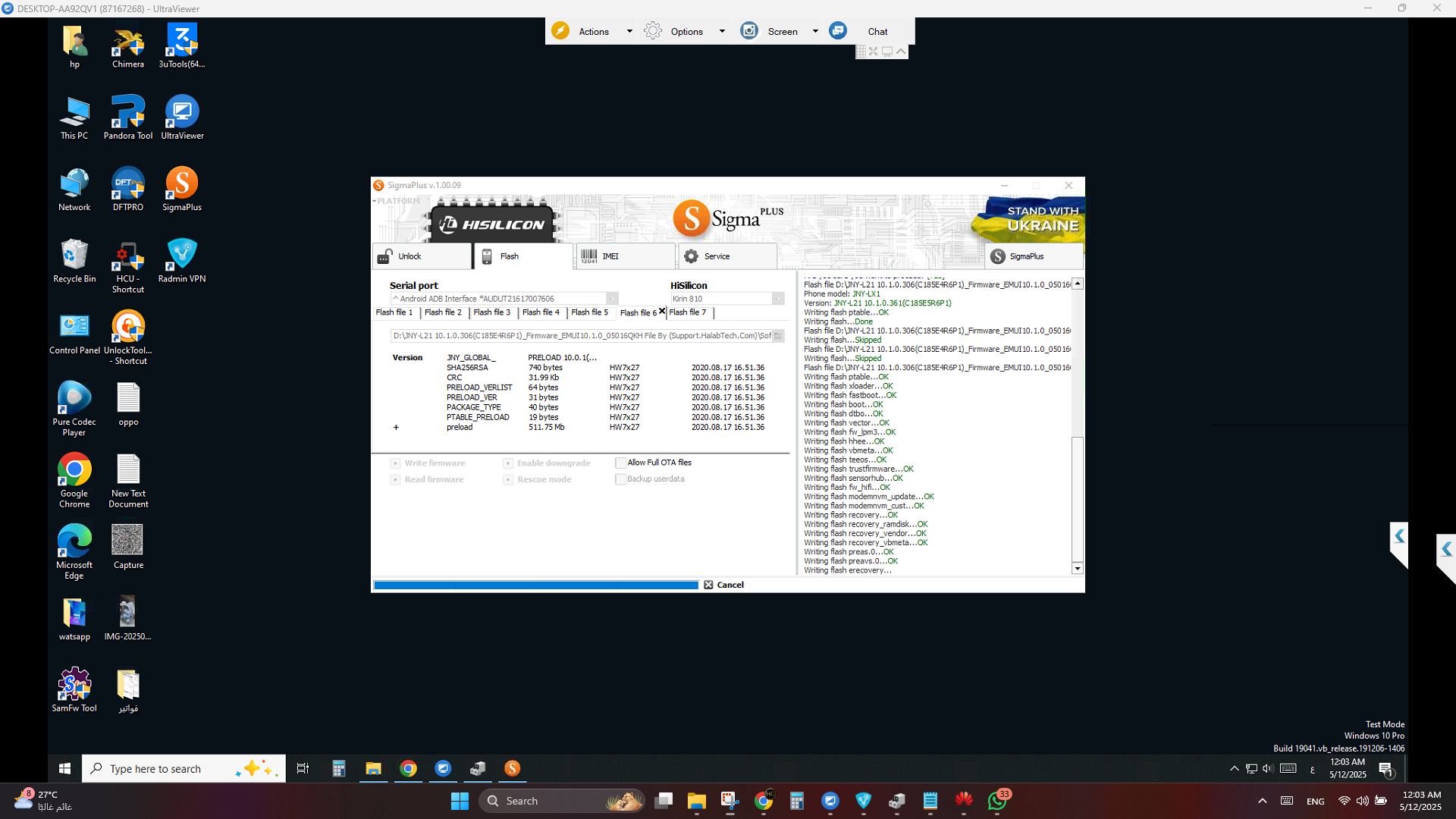Open UltraViewer Options menu

[686, 31]
